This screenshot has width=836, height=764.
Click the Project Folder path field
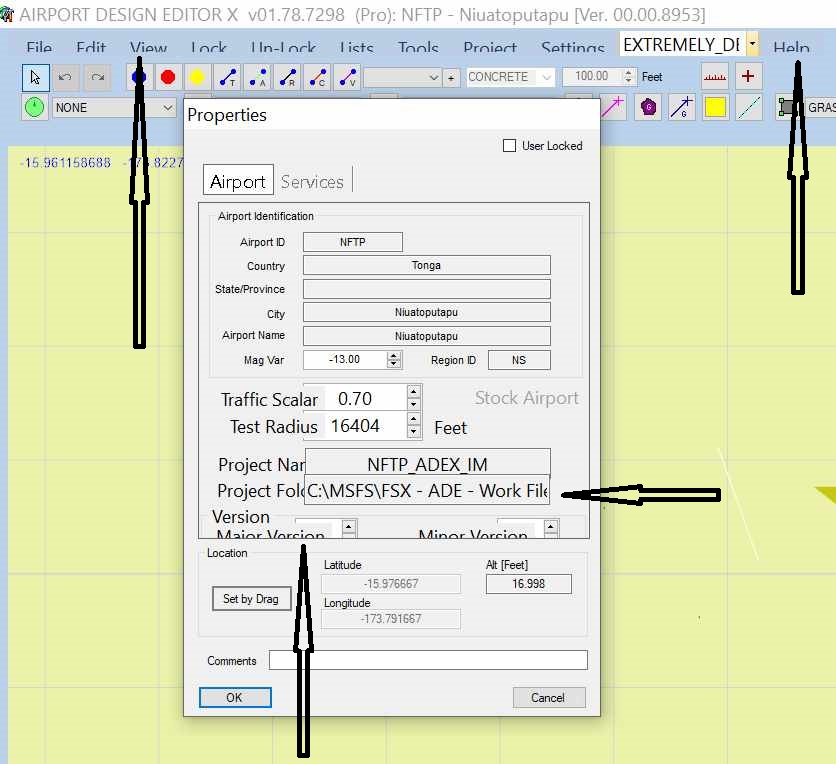tap(427, 490)
